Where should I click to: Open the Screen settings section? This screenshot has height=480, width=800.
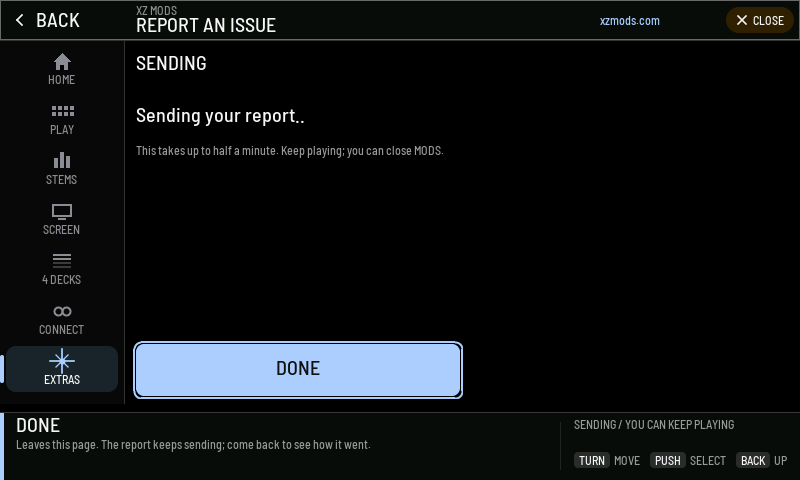pos(62,219)
